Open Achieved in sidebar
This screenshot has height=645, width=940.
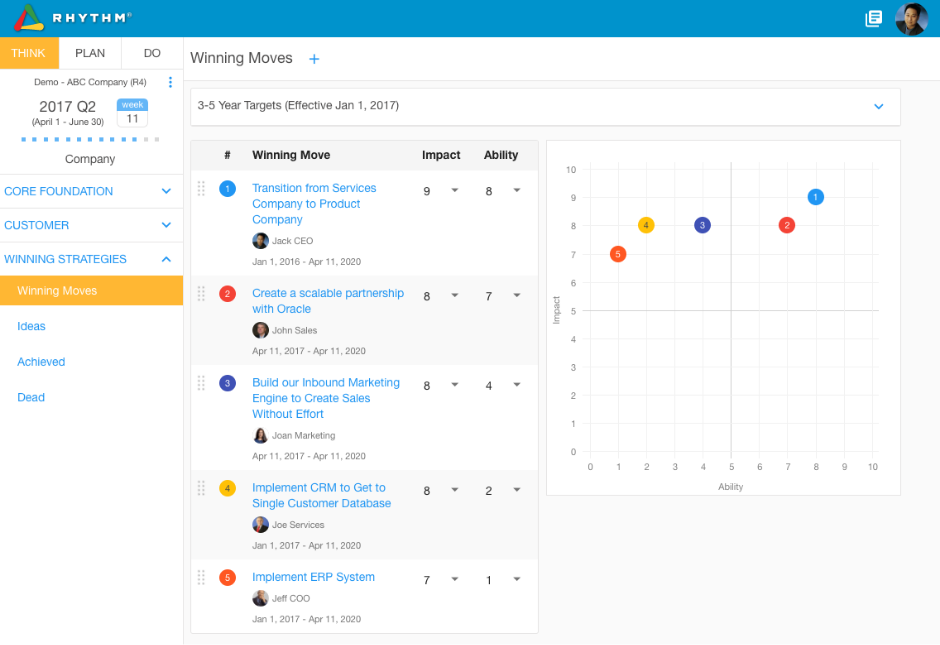tap(41, 362)
